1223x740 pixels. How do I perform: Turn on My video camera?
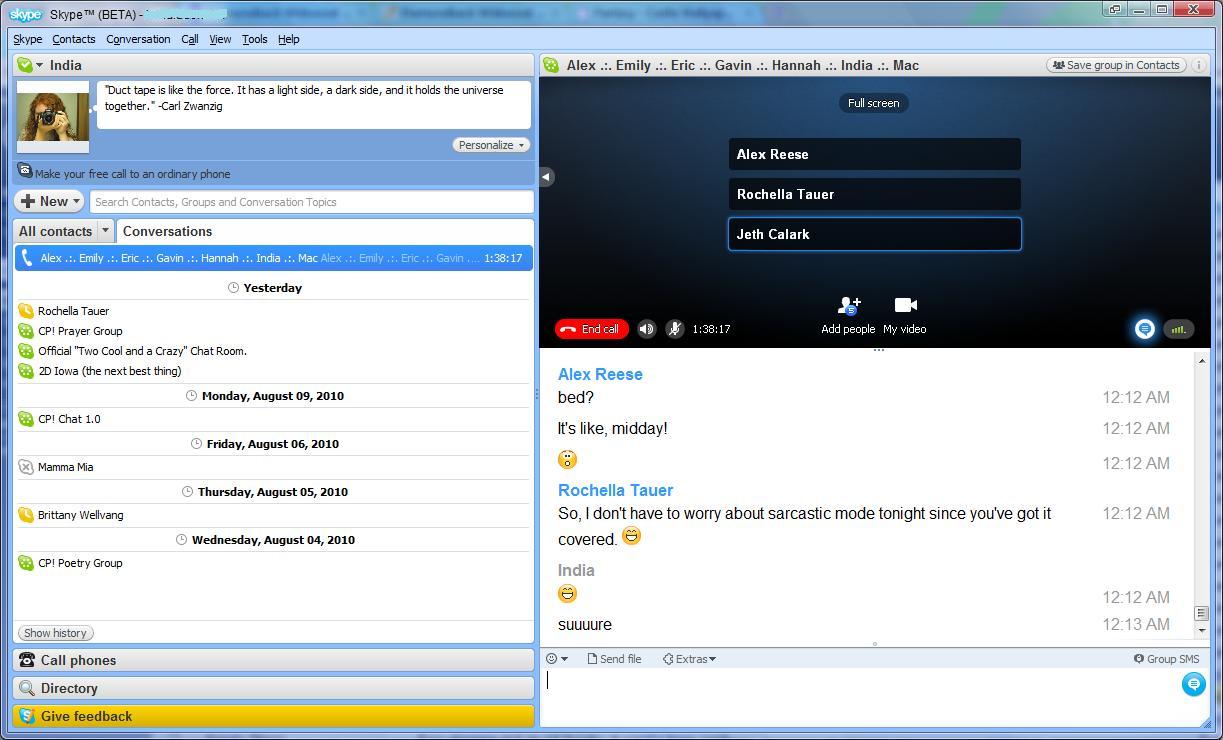pyautogui.click(x=905, y=315)
